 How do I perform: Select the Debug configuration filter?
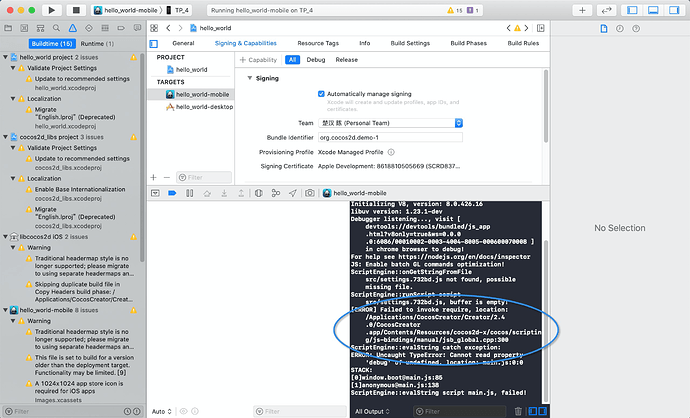(316, 60)
